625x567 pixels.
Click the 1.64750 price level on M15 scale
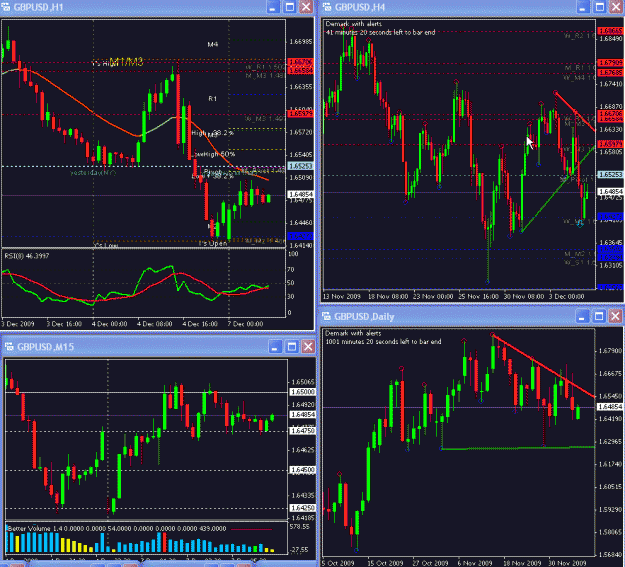[303, 431]
